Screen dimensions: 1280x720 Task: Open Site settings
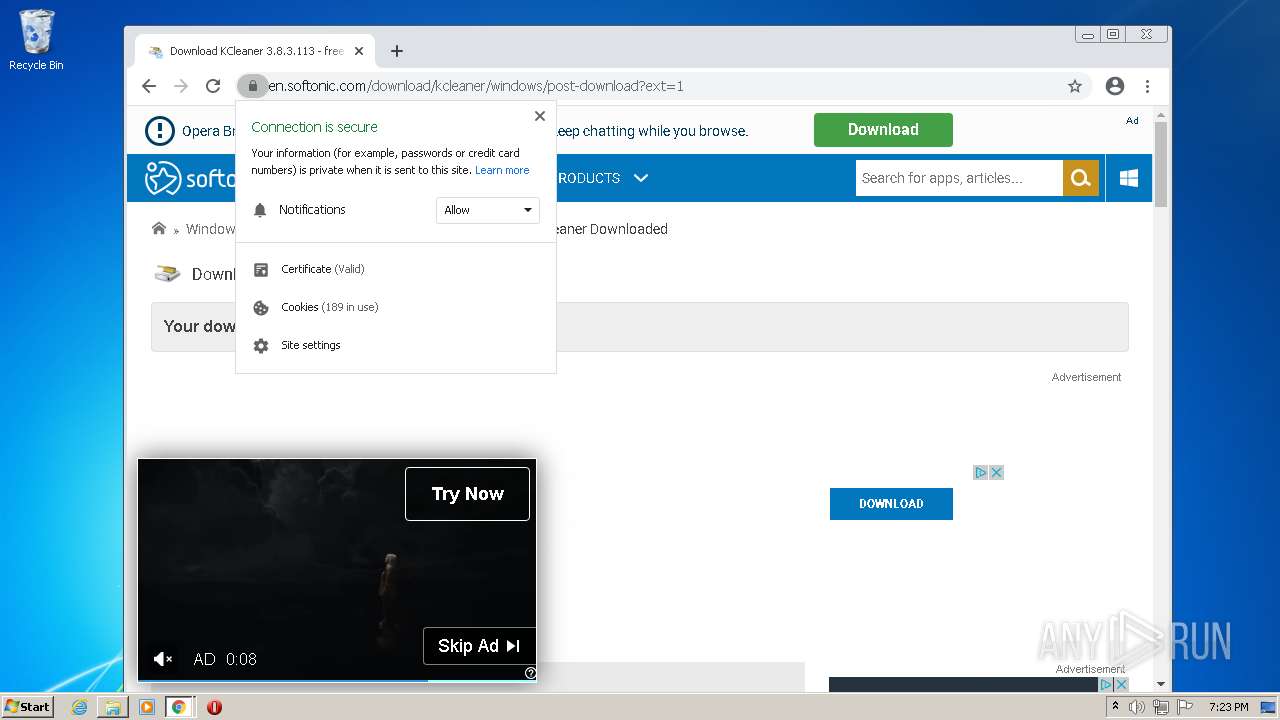[x=310, y=345]
